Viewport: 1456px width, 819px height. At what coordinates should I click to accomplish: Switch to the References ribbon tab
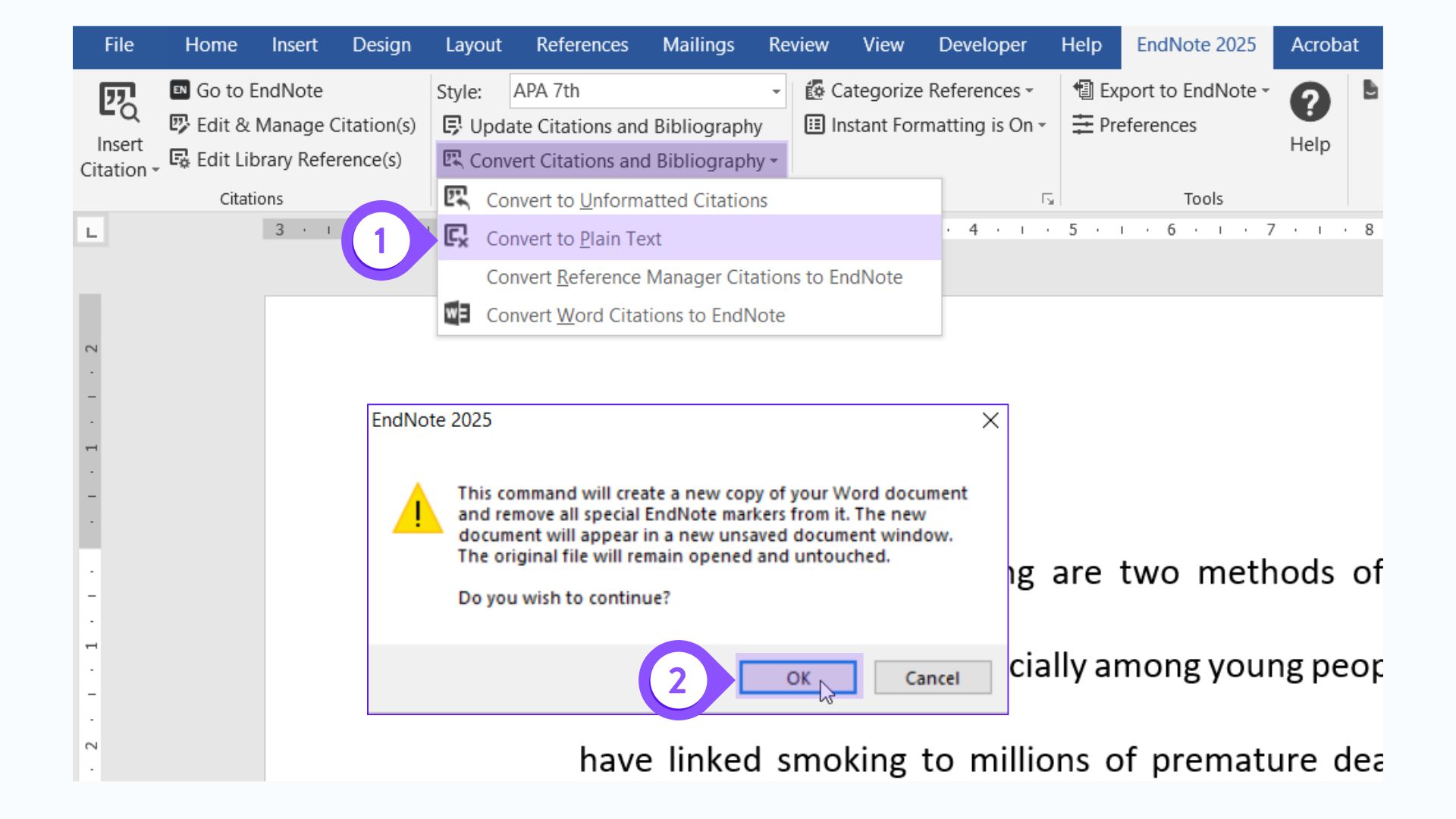click(581, 45)
